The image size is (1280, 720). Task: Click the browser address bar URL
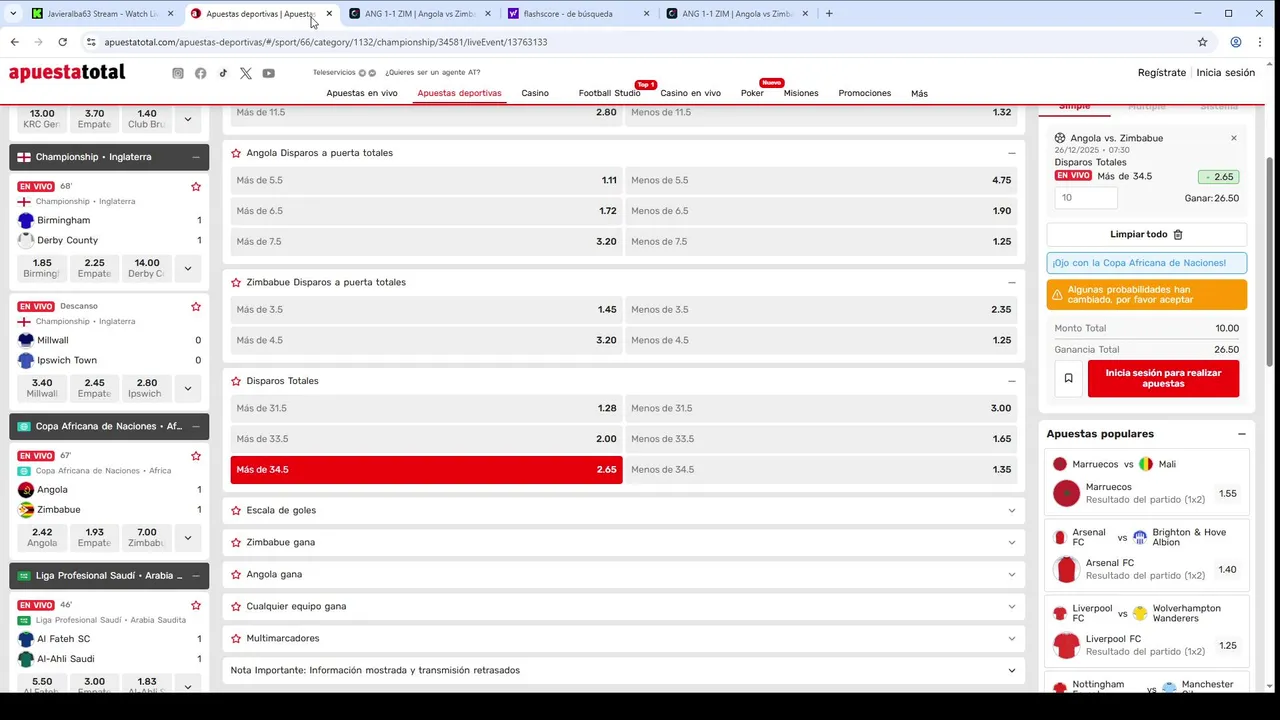(x=326, y=42)
